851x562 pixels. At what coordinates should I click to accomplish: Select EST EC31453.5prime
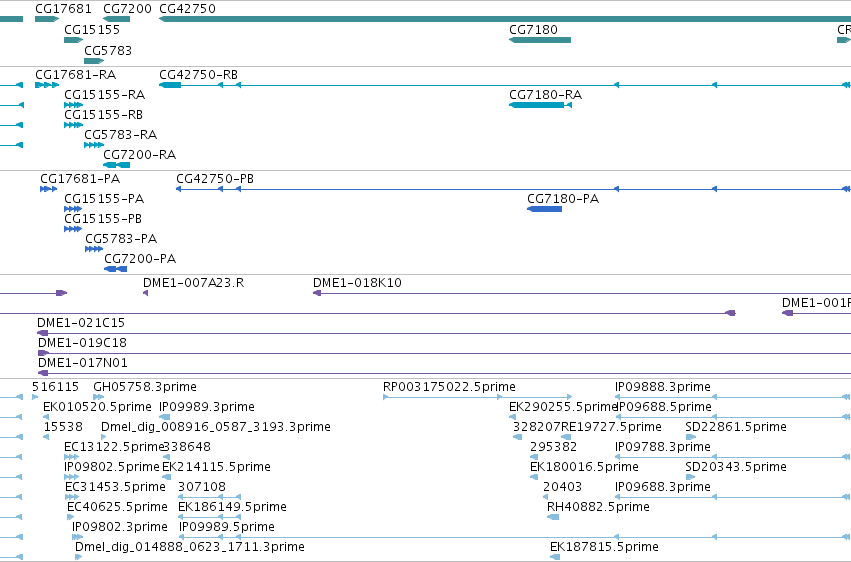point(72,497)
